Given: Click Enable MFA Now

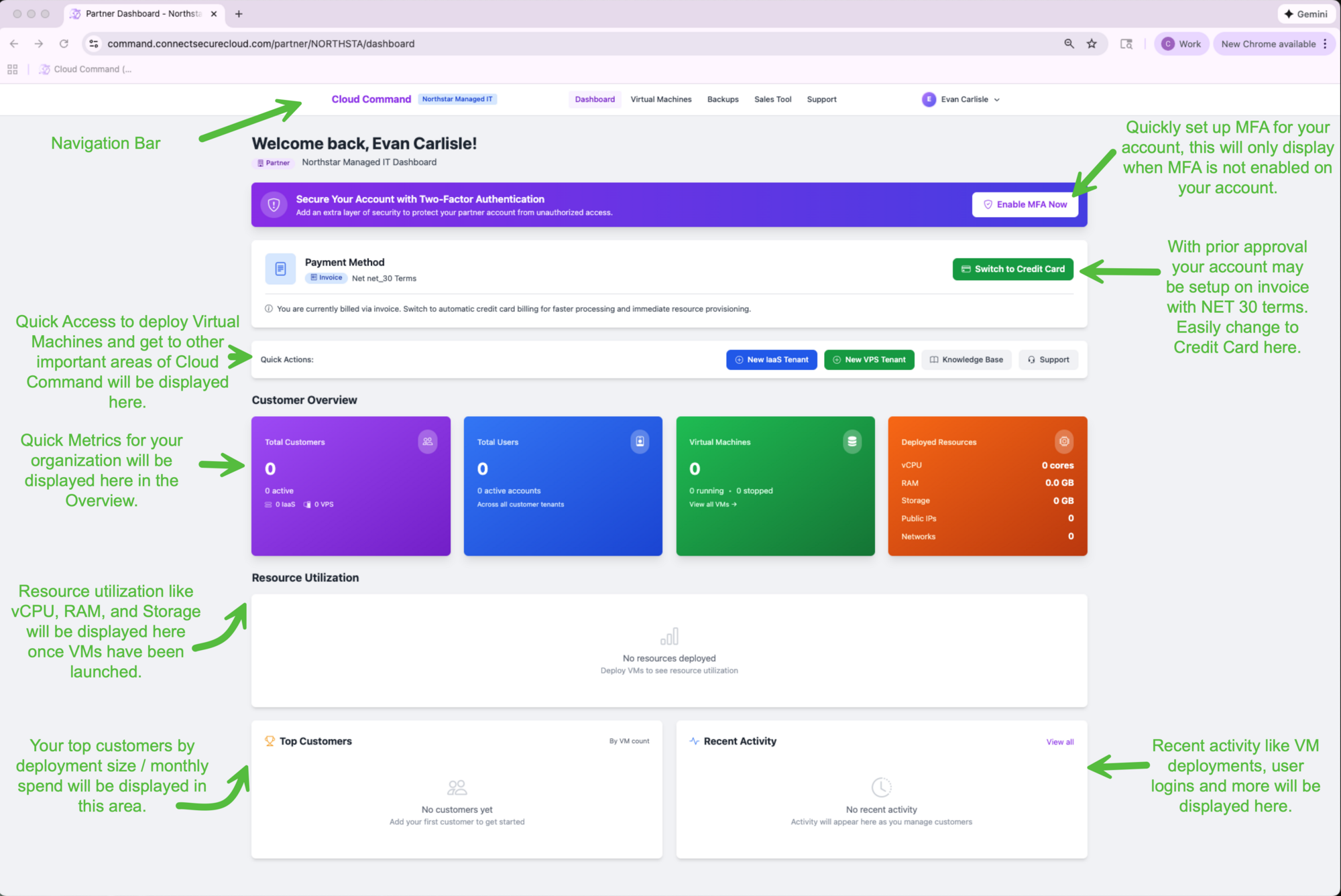Looking at the screenshot, I should (1025, 204).
